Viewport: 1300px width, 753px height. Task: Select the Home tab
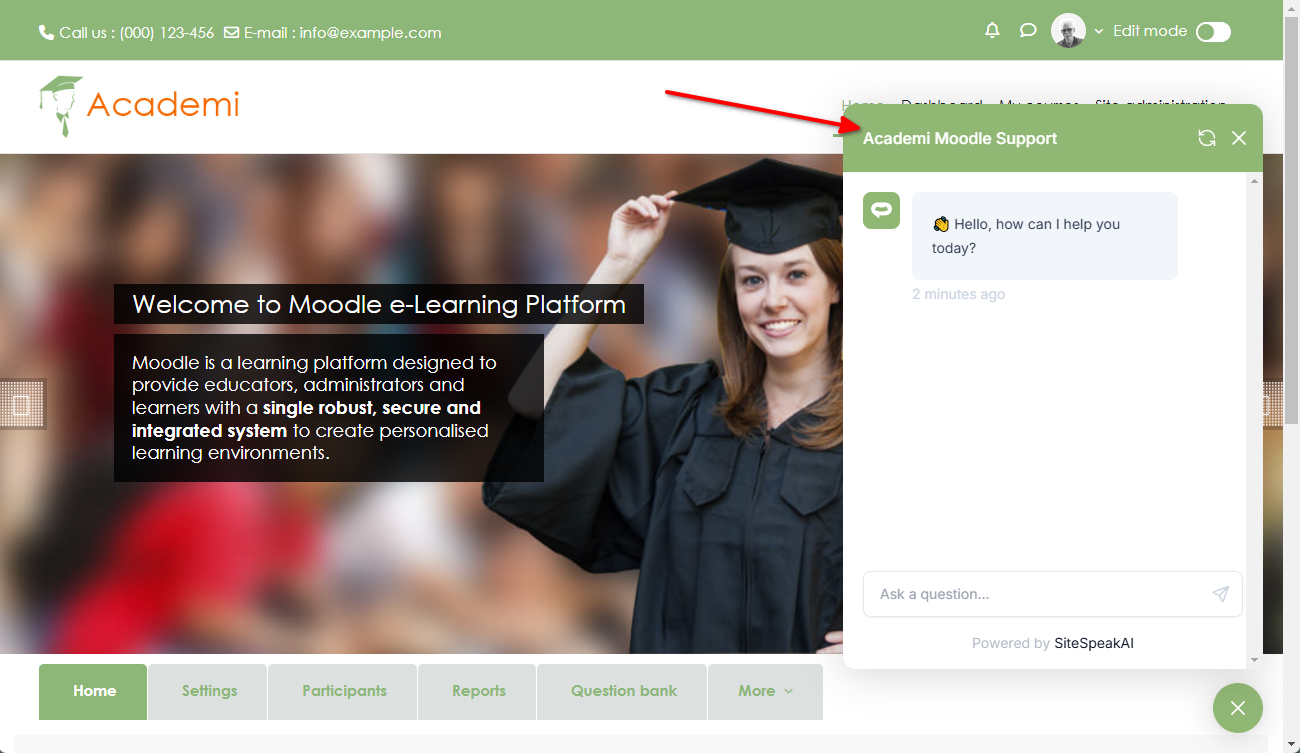[94, 691]
